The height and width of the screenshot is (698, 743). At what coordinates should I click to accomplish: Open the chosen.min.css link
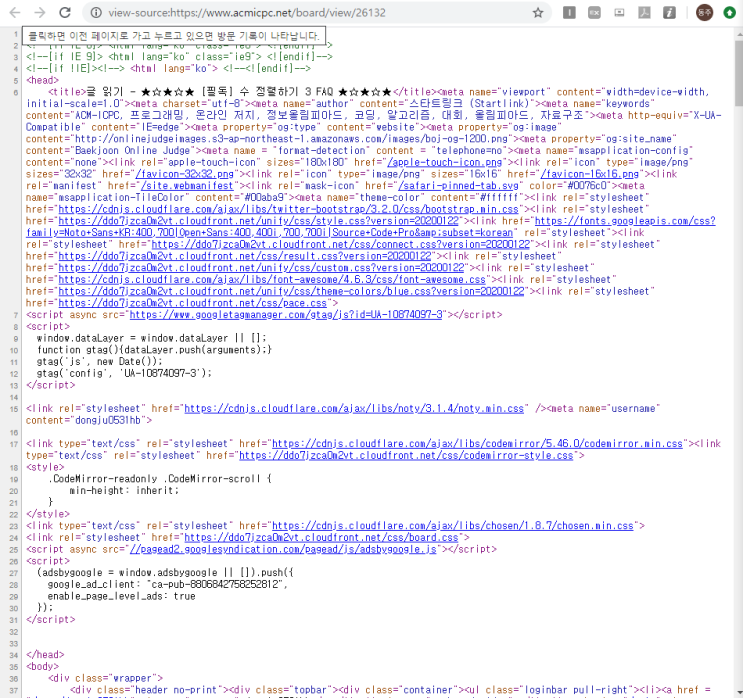coord(453,526)
